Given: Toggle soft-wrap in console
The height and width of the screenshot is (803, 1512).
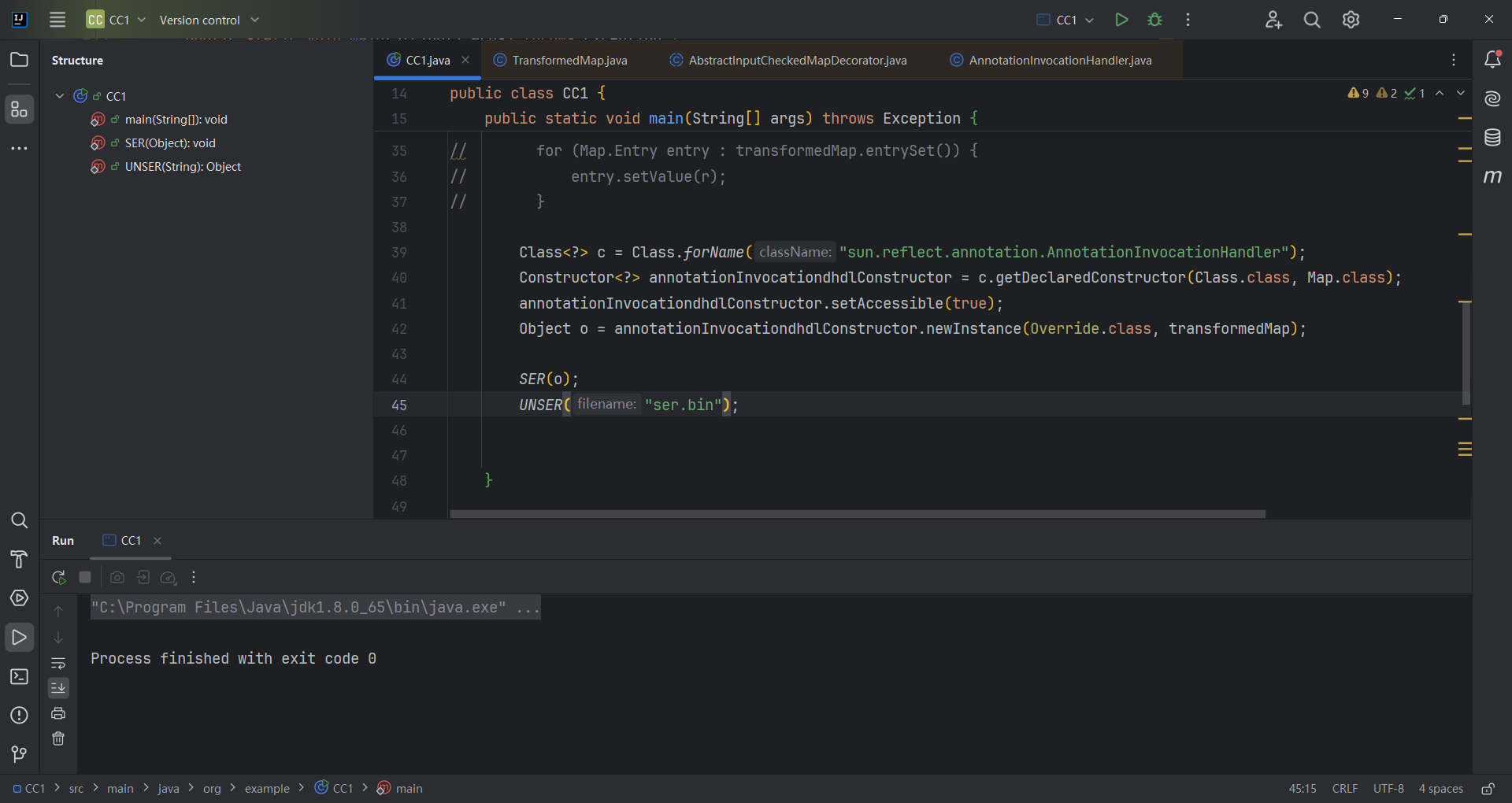Looking at the screenshot, I should pyautogui.click(x=58, y=664).
